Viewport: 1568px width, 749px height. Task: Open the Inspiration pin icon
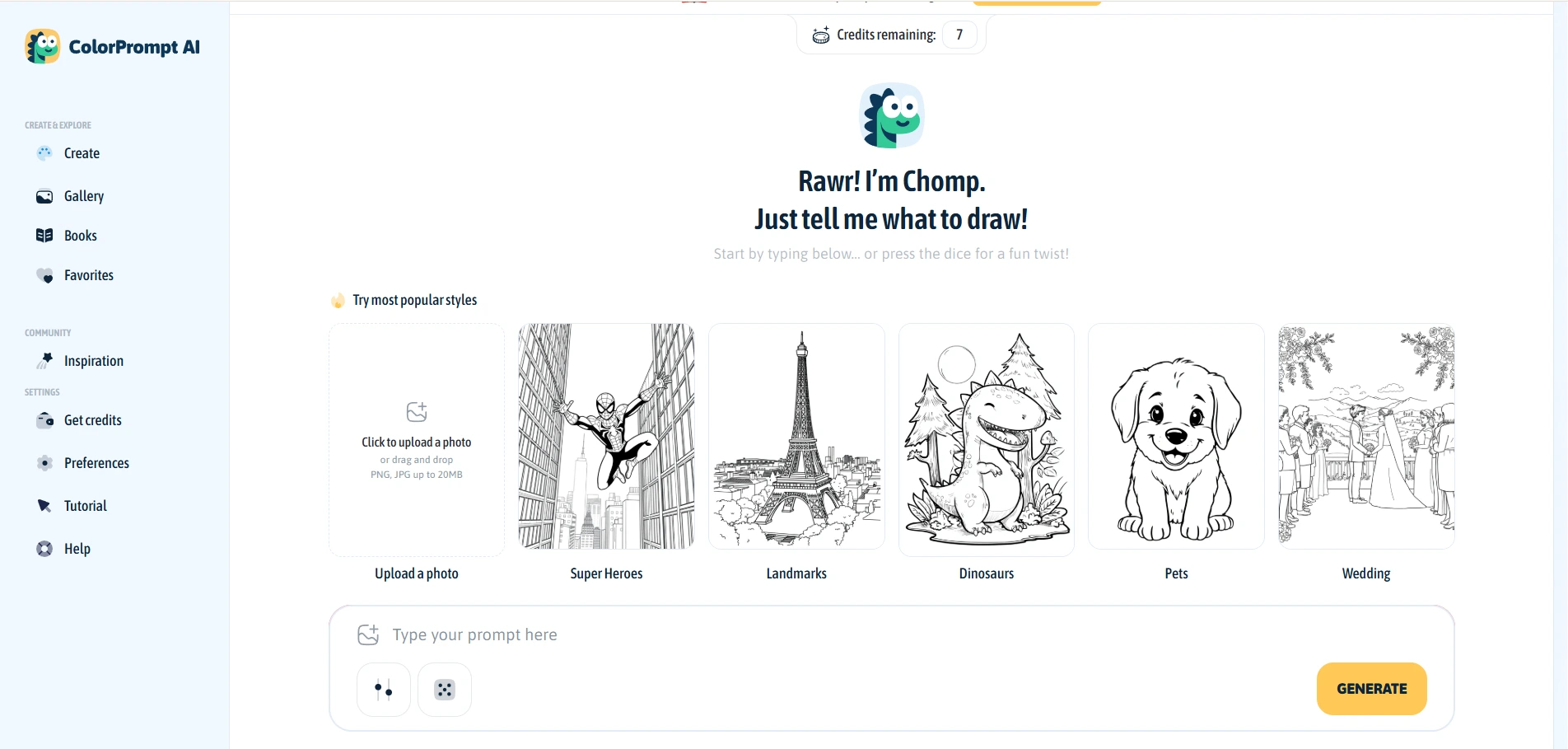click(x=44, y=360)
